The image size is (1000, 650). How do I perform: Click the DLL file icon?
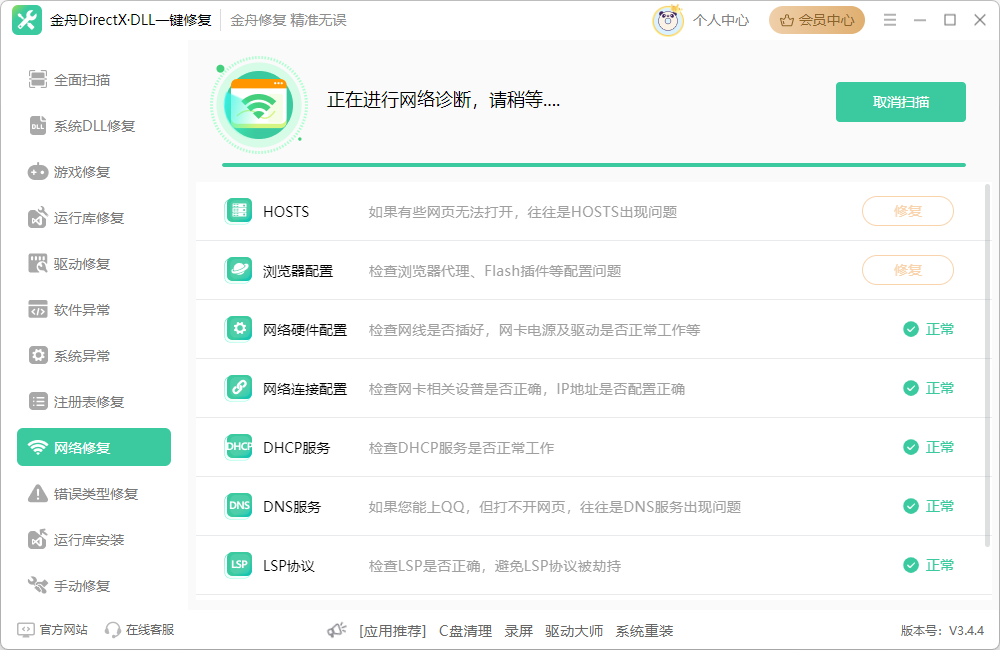[x=38, y=126]
